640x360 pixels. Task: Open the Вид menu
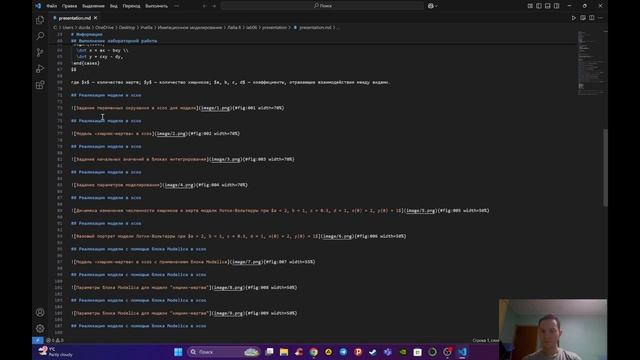113,6
